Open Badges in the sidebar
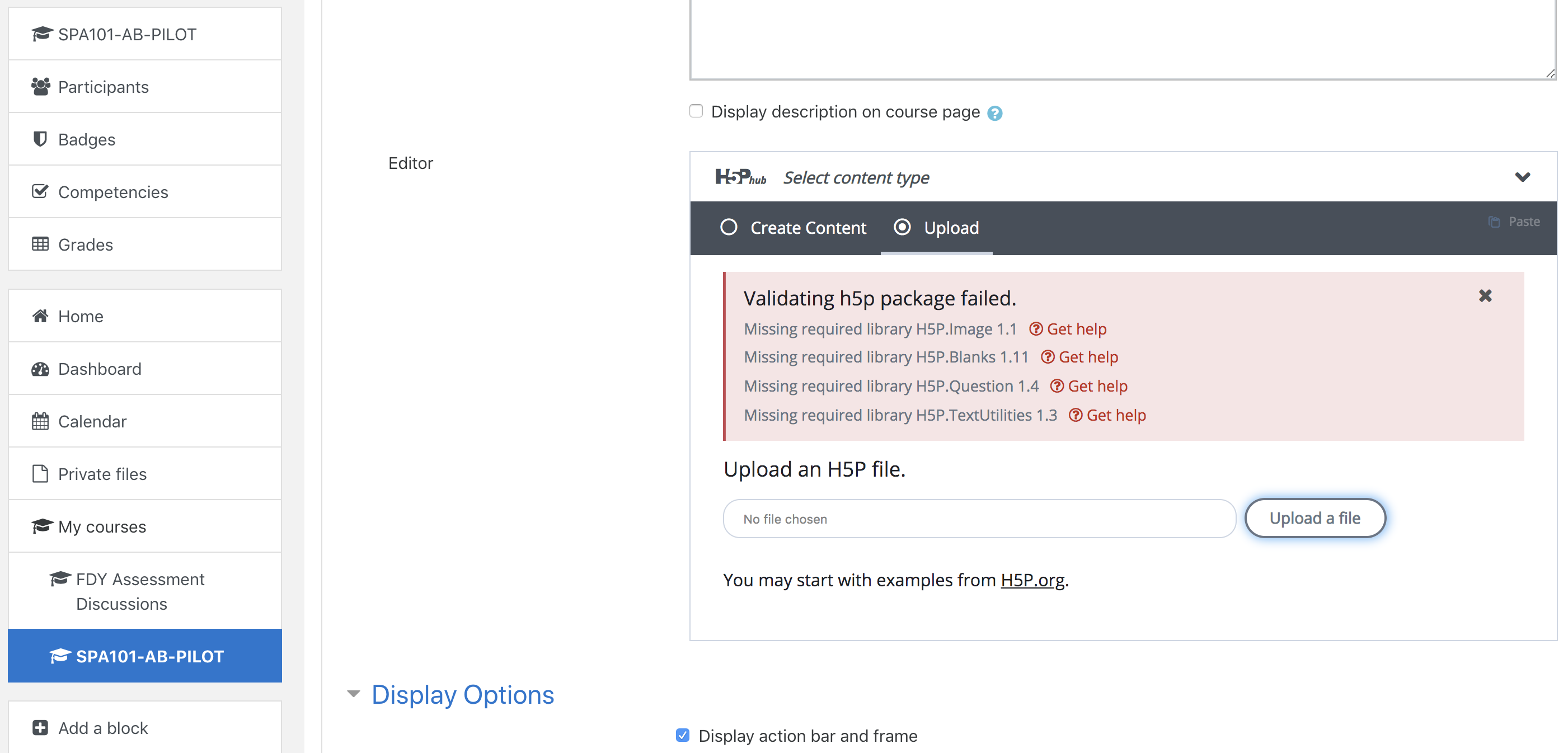 coord(145,139)
